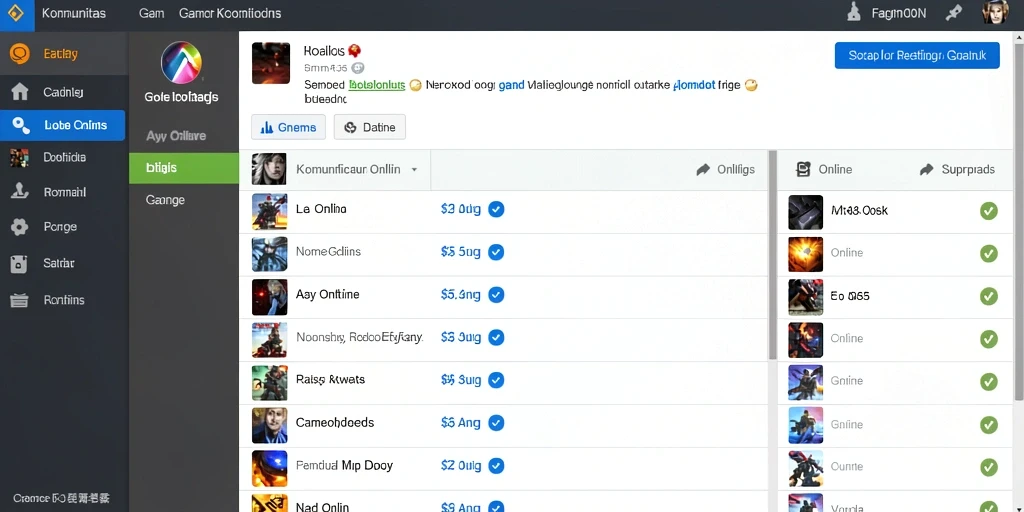Image resolution: width=1024 pixels, height=512 pixels.
Task: Select the green btigis item in the side panel
Action: pos(184,168)
